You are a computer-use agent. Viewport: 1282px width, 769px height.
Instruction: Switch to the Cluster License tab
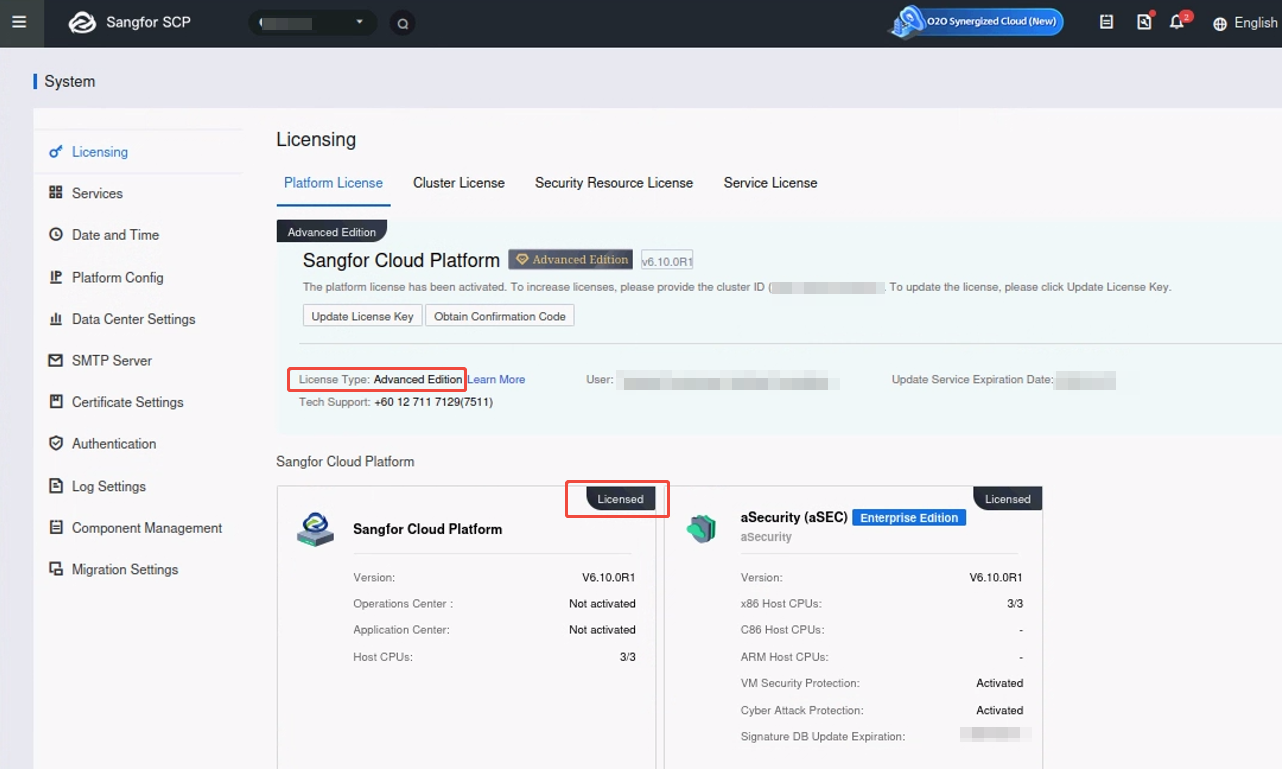(x=458, y=183)
